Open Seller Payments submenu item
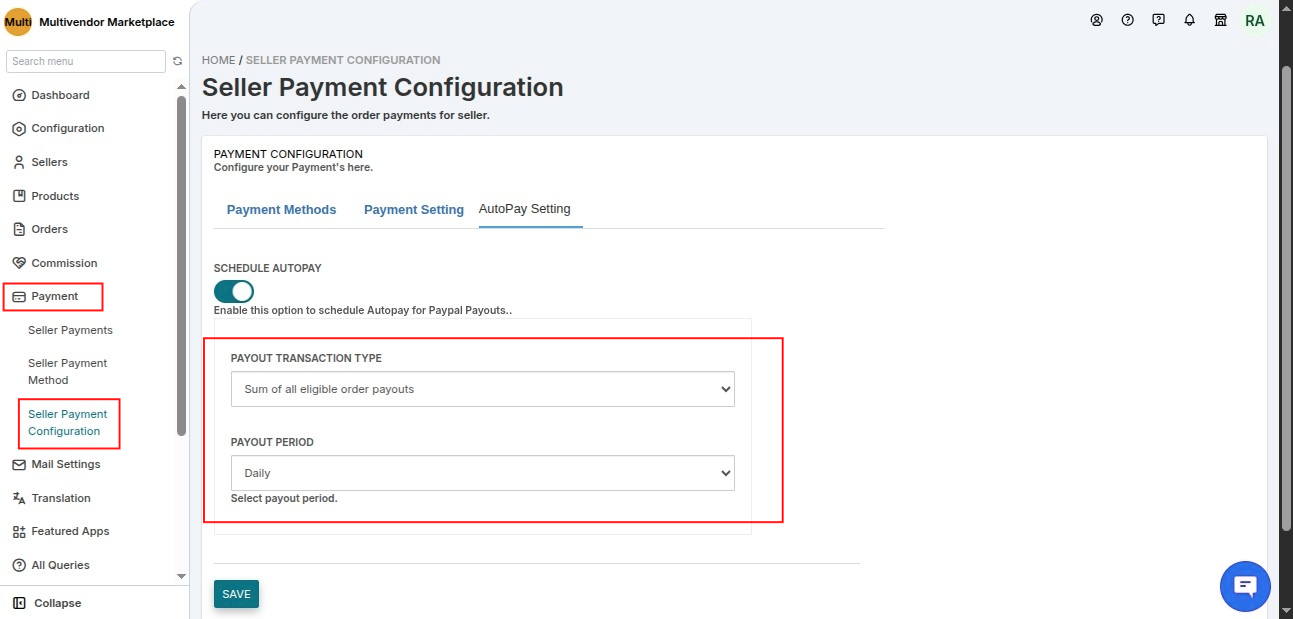This screenshot has height=619, width=1293. pos(70,330)
